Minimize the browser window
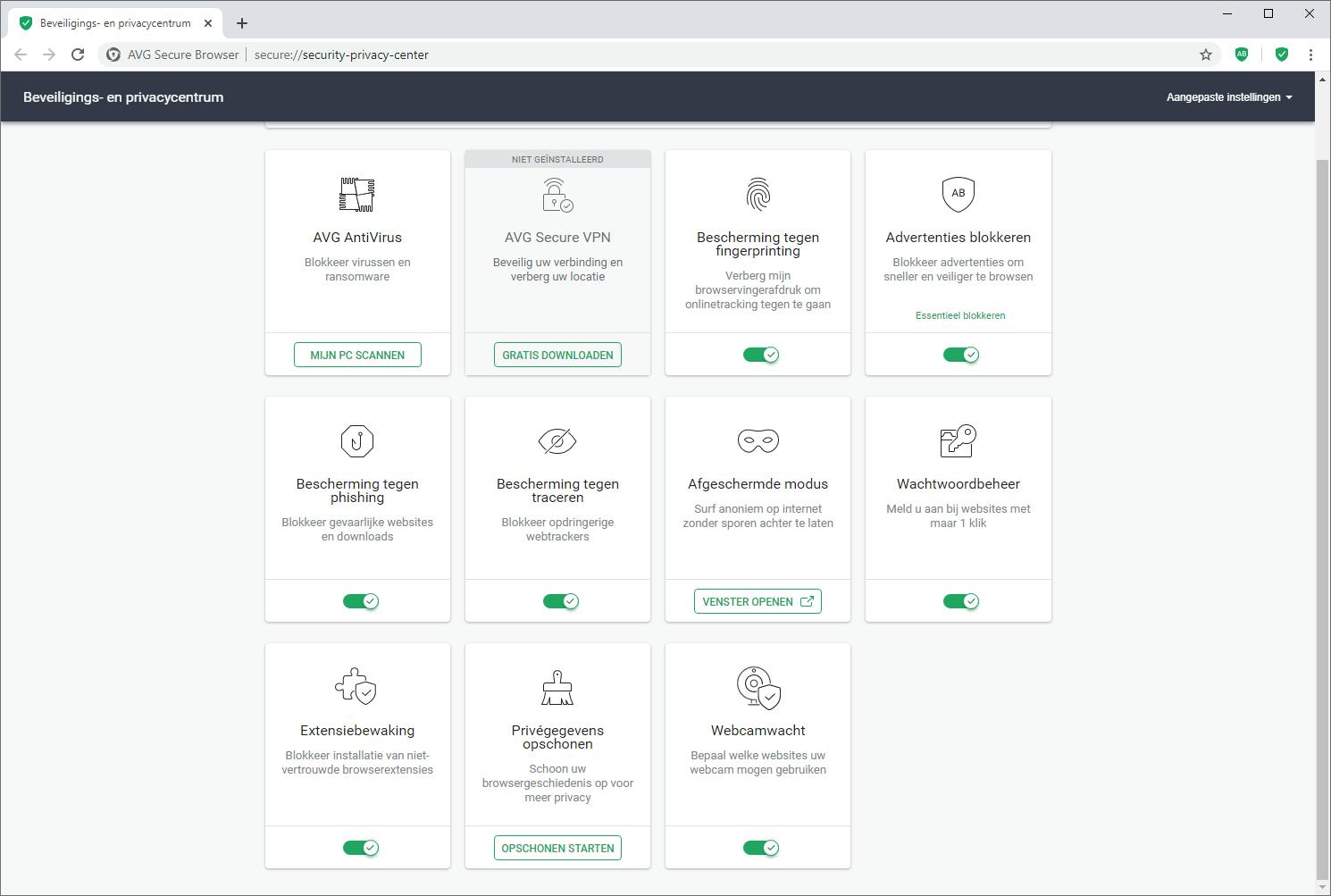Image resolution: width=1331 pixels, height=896 pixels. (x=1226, y=13)
